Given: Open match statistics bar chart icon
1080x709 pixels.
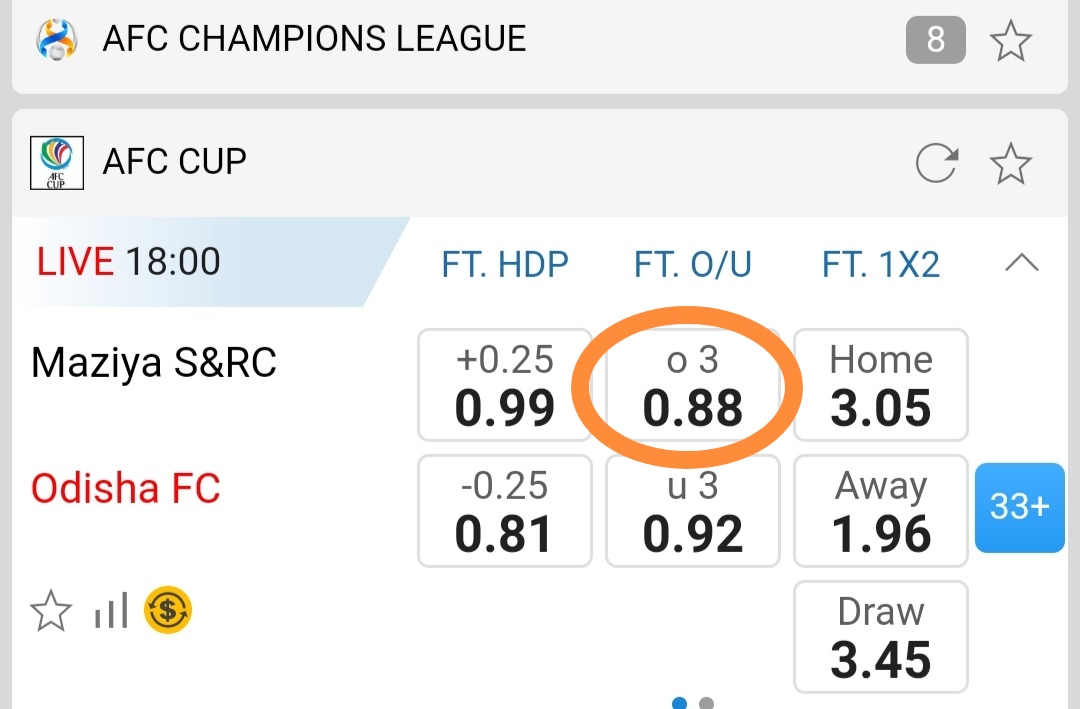Looking at the screenshot, I should 111,610.
